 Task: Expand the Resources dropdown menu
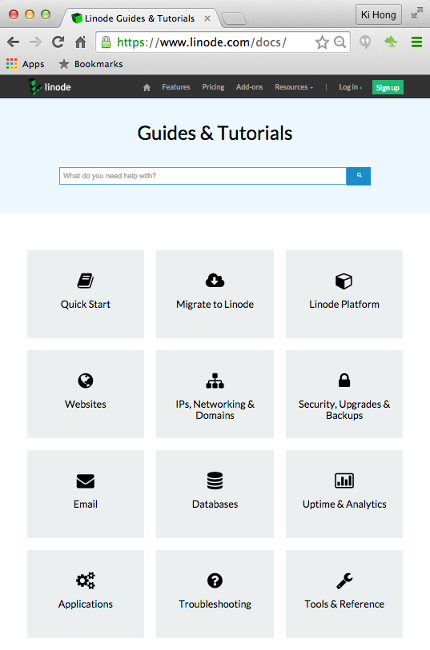pos(294,87)
